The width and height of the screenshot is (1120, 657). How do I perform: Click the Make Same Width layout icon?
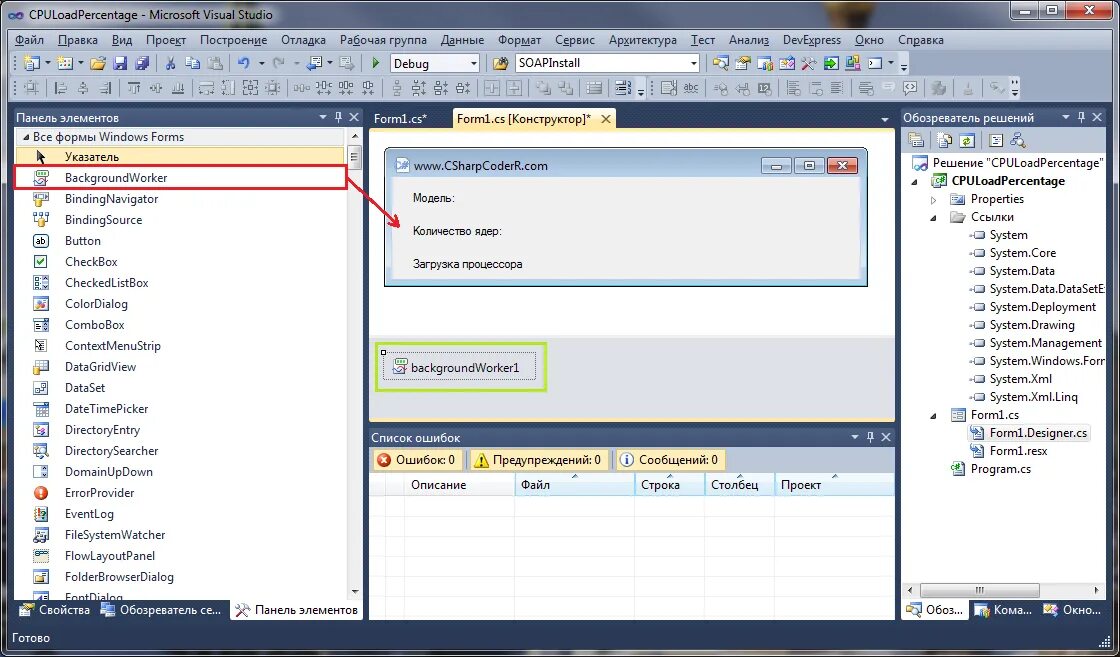point(206,88)
